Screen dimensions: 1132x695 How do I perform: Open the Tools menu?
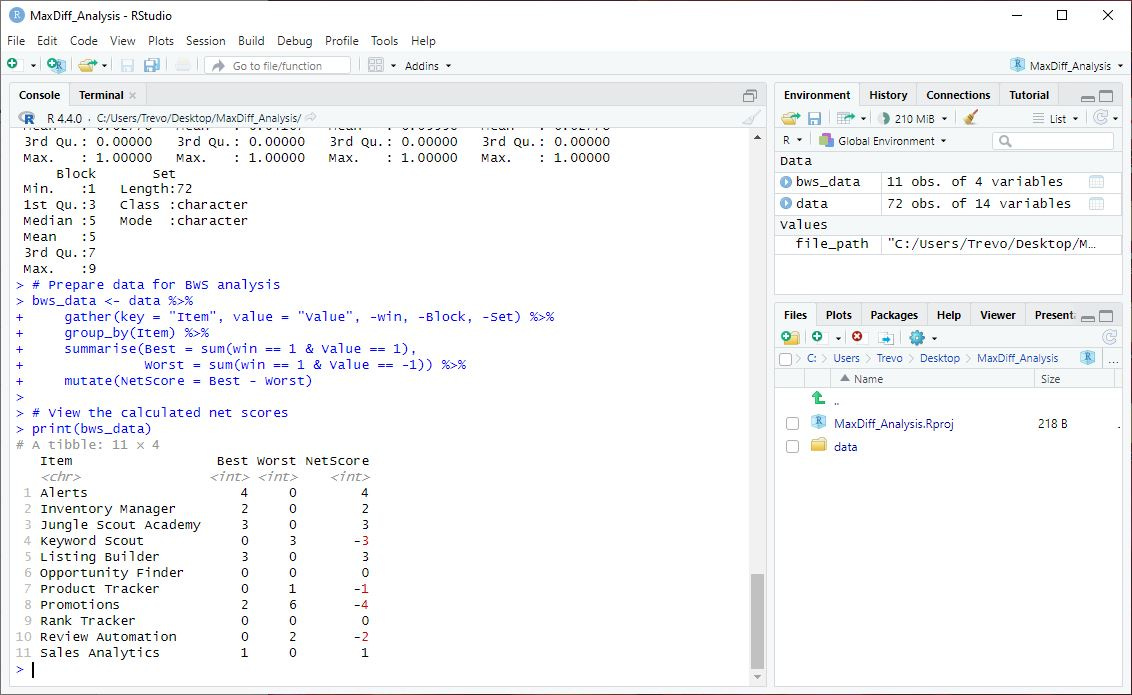coord(384,41)
